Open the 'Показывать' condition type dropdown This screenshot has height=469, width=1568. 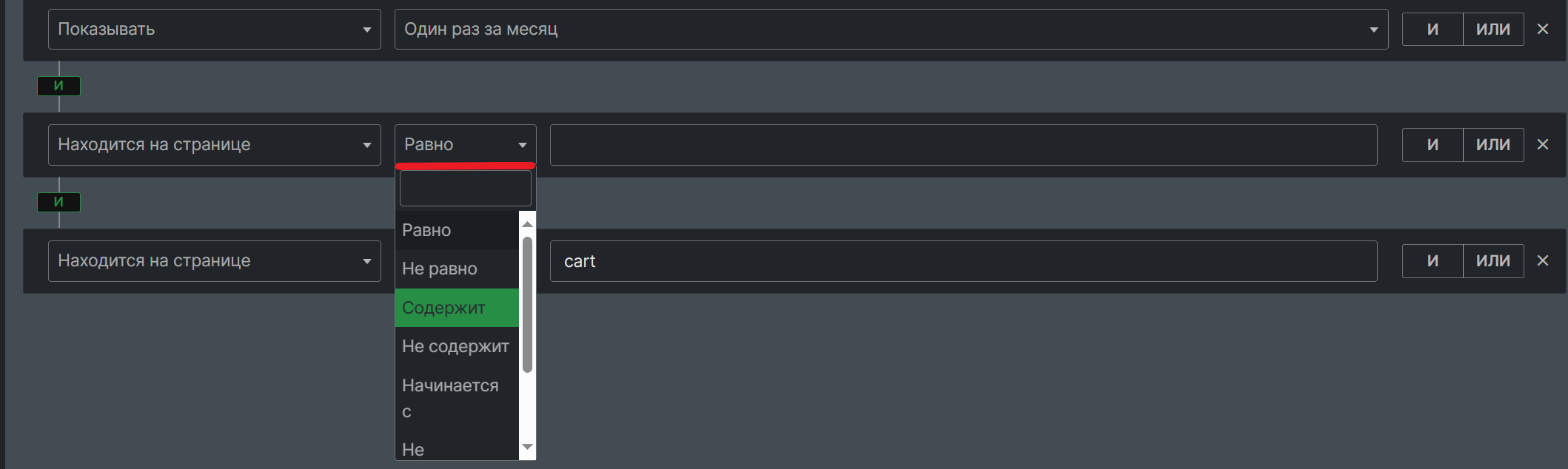(214, 30)
